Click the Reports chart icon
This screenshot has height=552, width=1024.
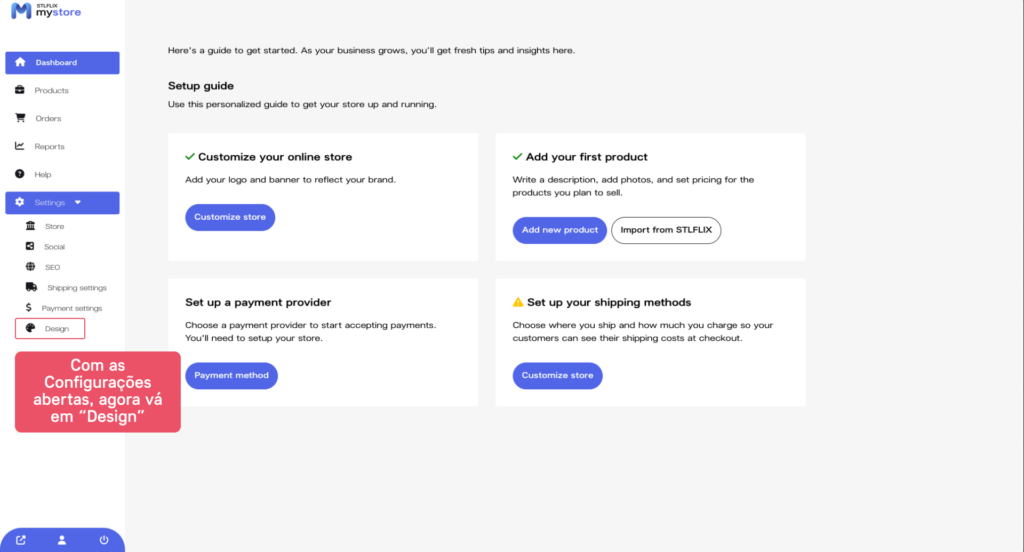coord(20,146)
